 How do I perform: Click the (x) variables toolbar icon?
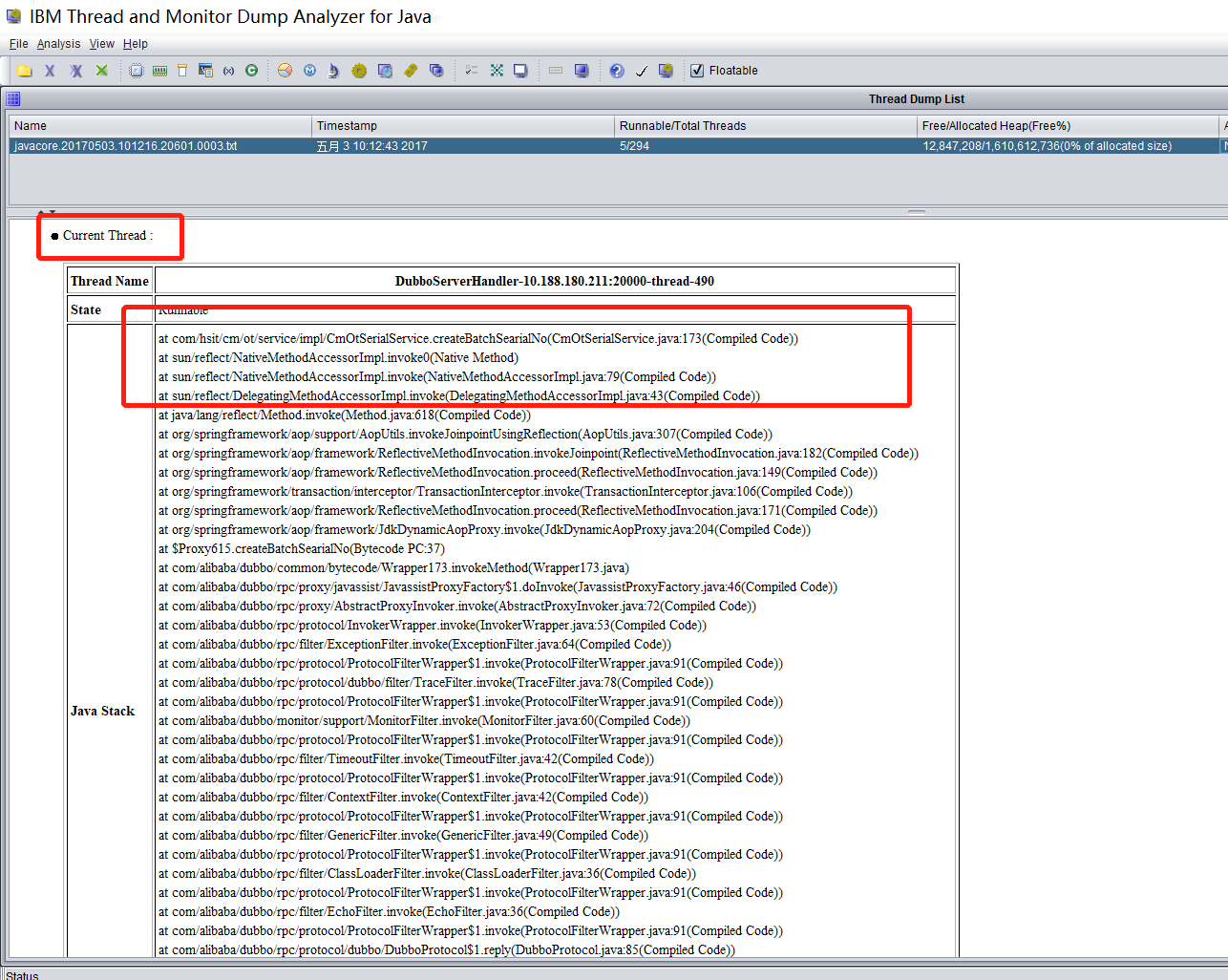(x=228, y=71)
